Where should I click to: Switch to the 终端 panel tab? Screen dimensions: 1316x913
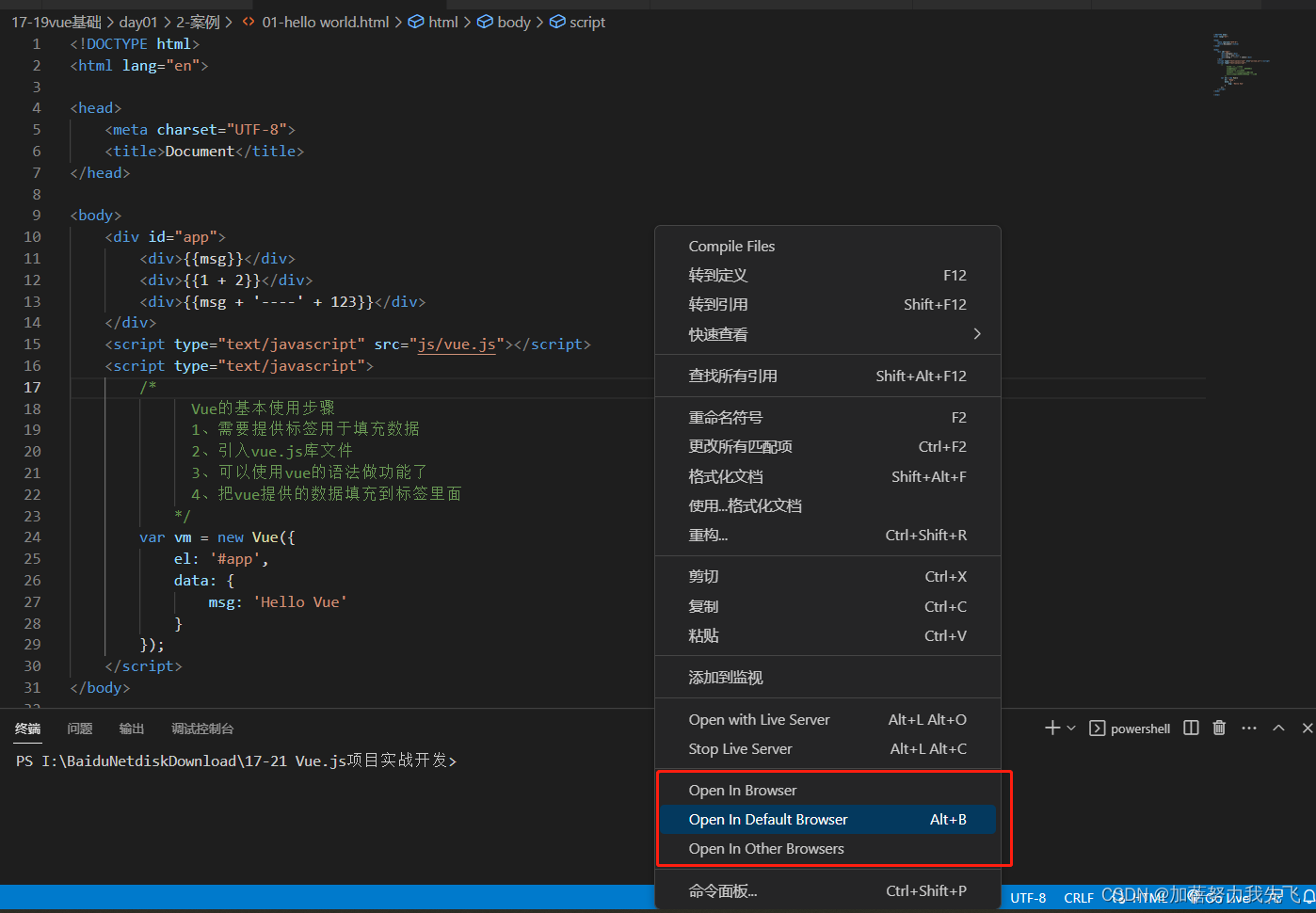point(28,729)
